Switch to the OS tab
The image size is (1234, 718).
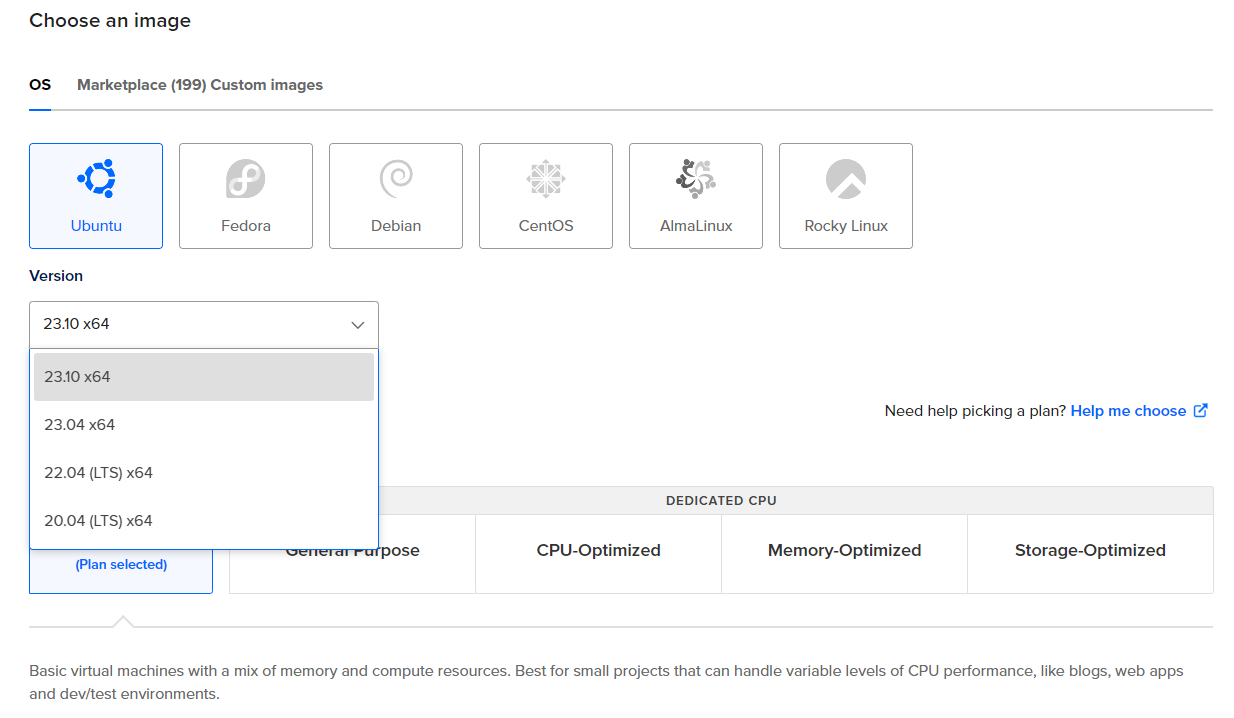40,85
